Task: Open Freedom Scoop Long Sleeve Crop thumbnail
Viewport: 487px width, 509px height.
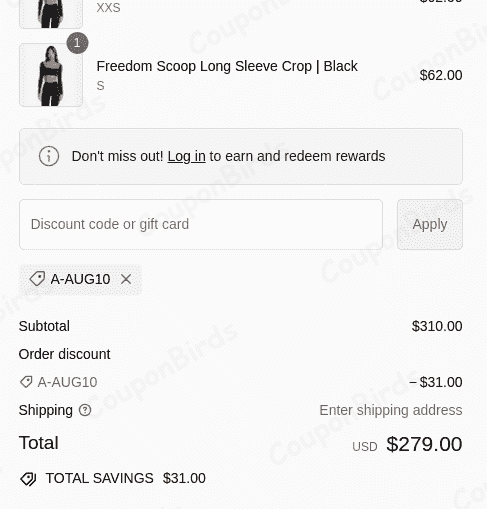Action: pyautogui.click(x=51, y=75)
